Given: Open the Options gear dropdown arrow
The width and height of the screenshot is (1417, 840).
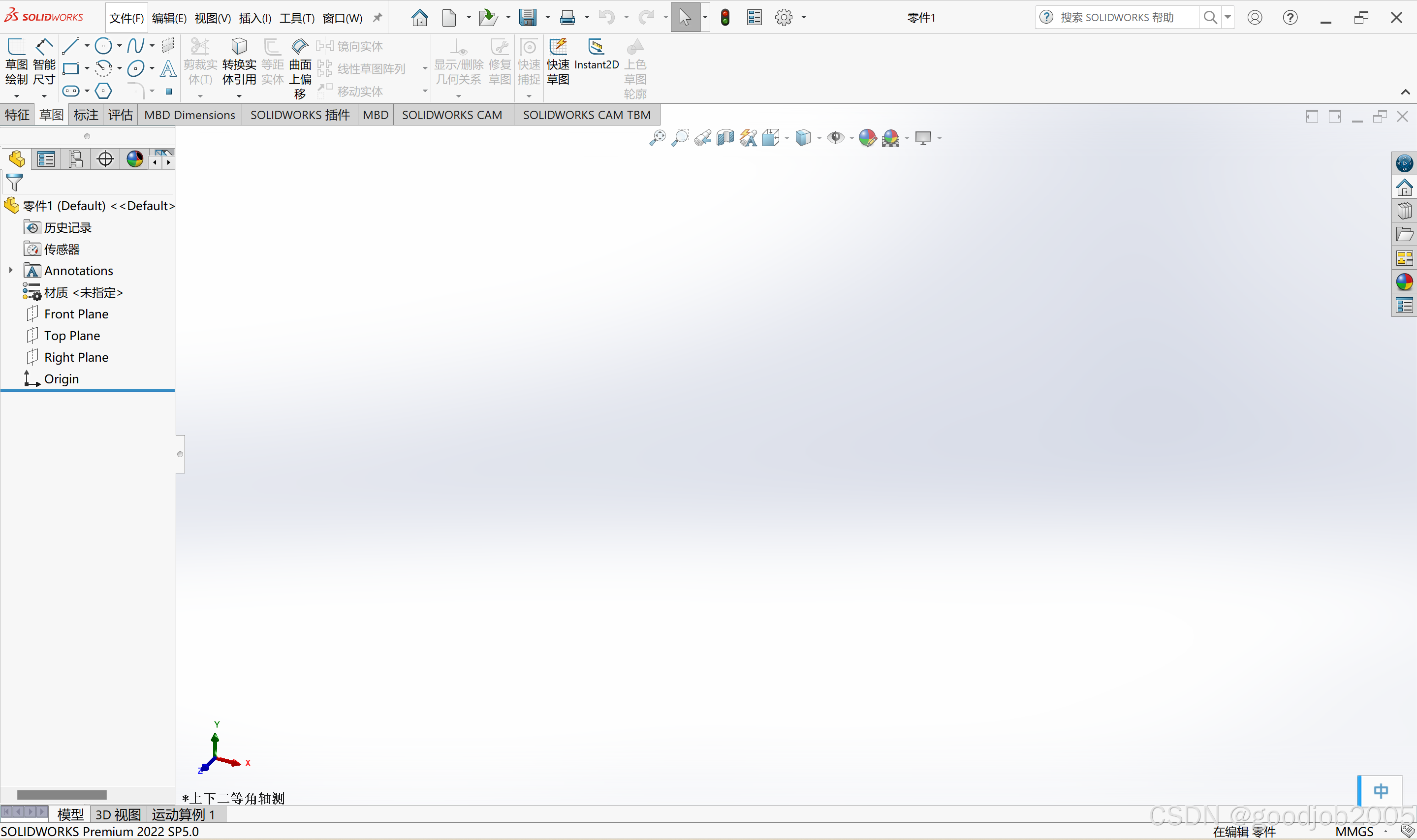Looking at the screenshot, I should [x=803, y=18].
